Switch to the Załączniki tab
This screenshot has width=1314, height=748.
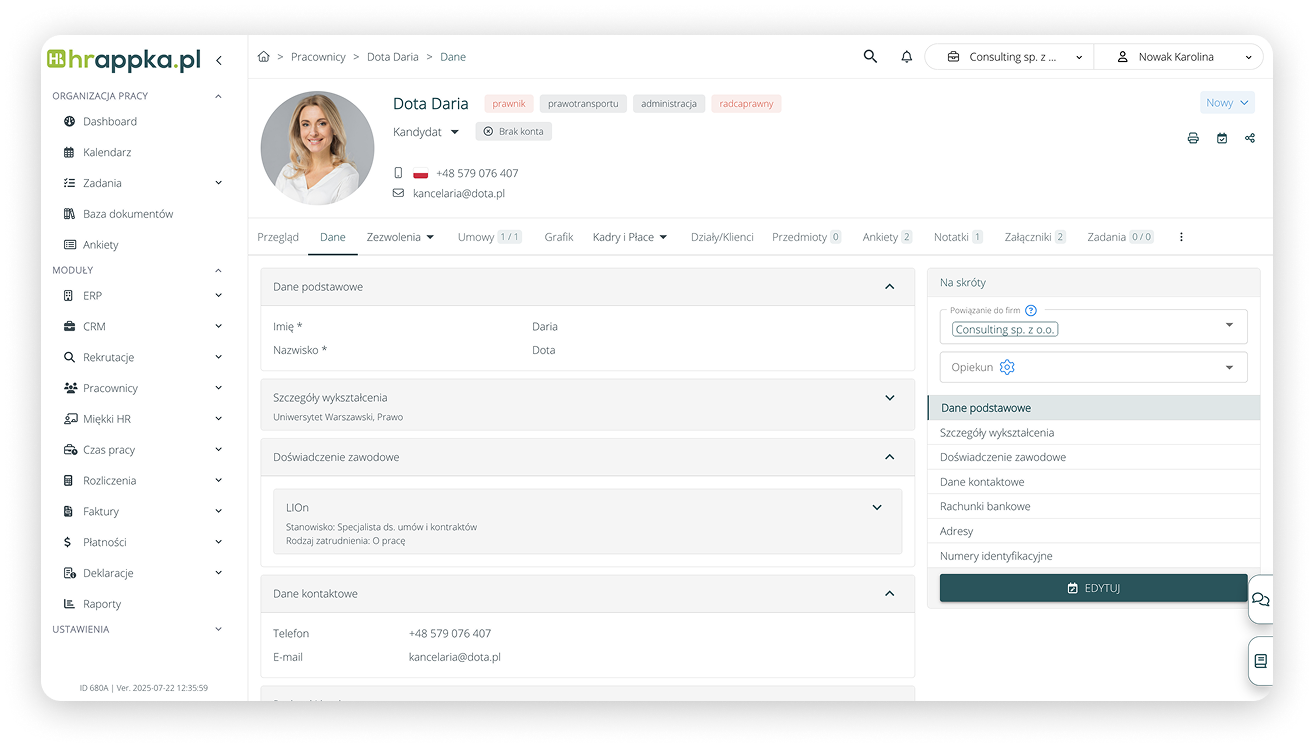pyautogui.click(x=1034, y=237)
